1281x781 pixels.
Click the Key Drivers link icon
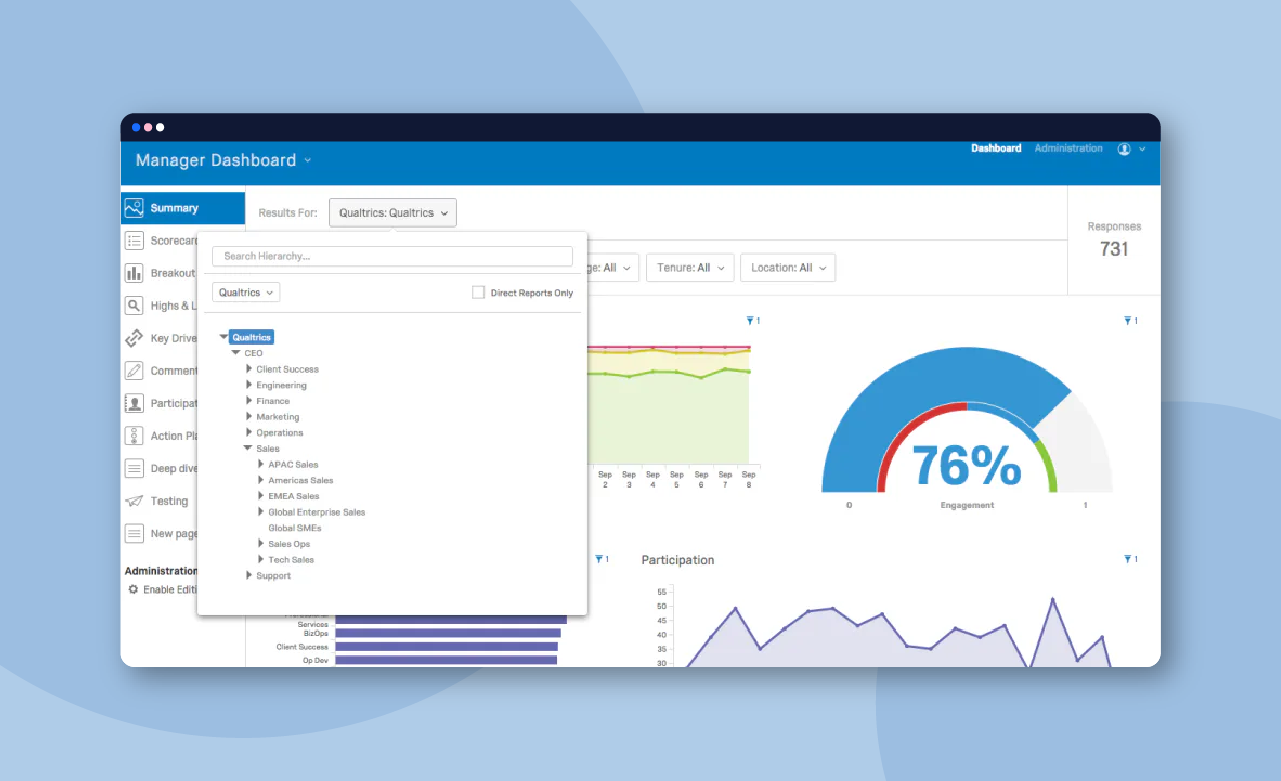134,338
